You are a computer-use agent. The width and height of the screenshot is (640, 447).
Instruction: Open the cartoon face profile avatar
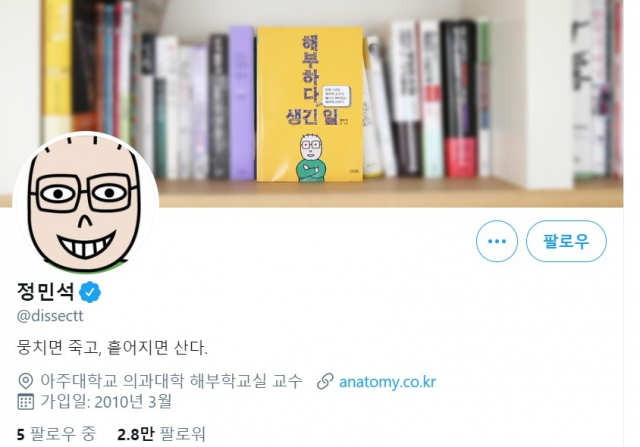tap(86, 203)
